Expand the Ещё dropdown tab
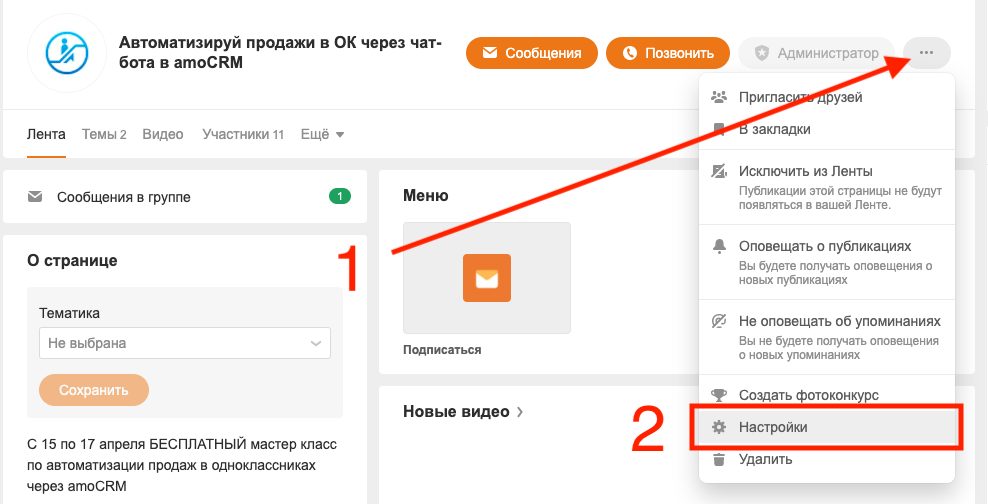The width and height of the screenshot is (988, 504). (322, 134)
